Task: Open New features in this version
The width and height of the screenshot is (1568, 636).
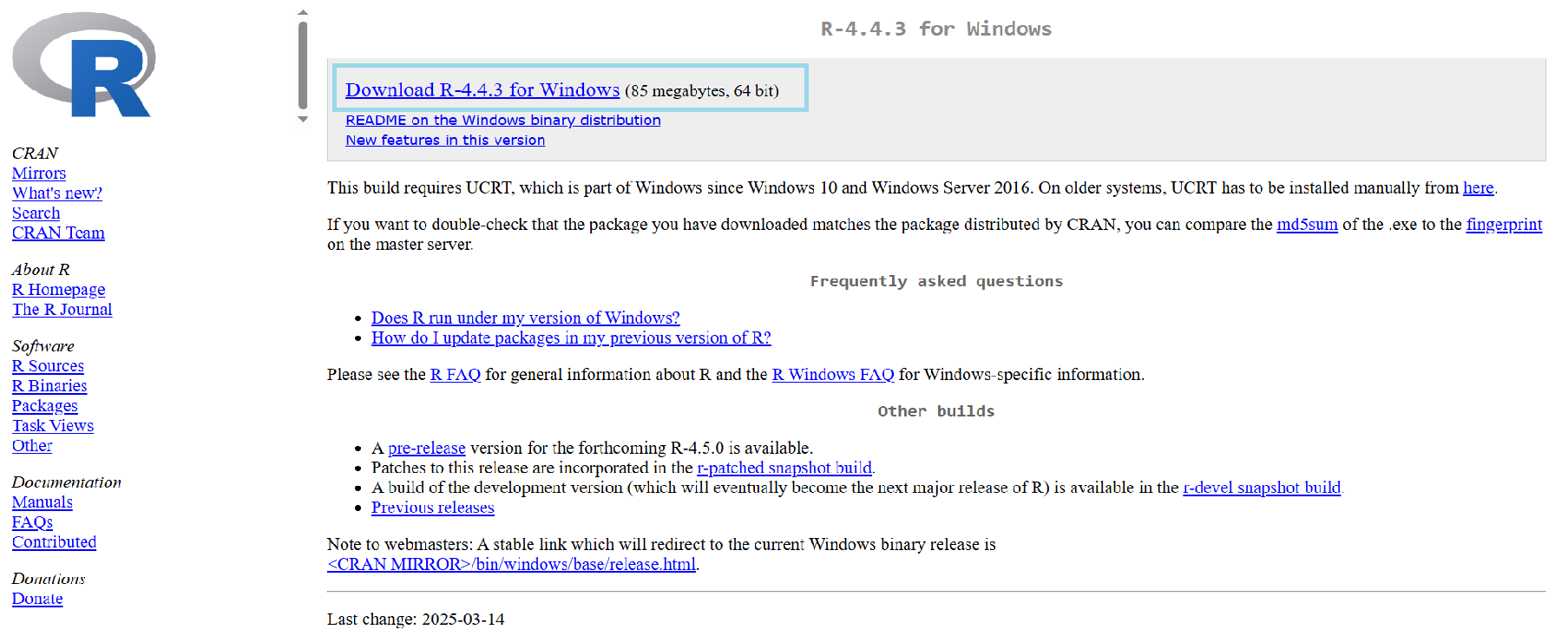Action: tap(445, 140)
